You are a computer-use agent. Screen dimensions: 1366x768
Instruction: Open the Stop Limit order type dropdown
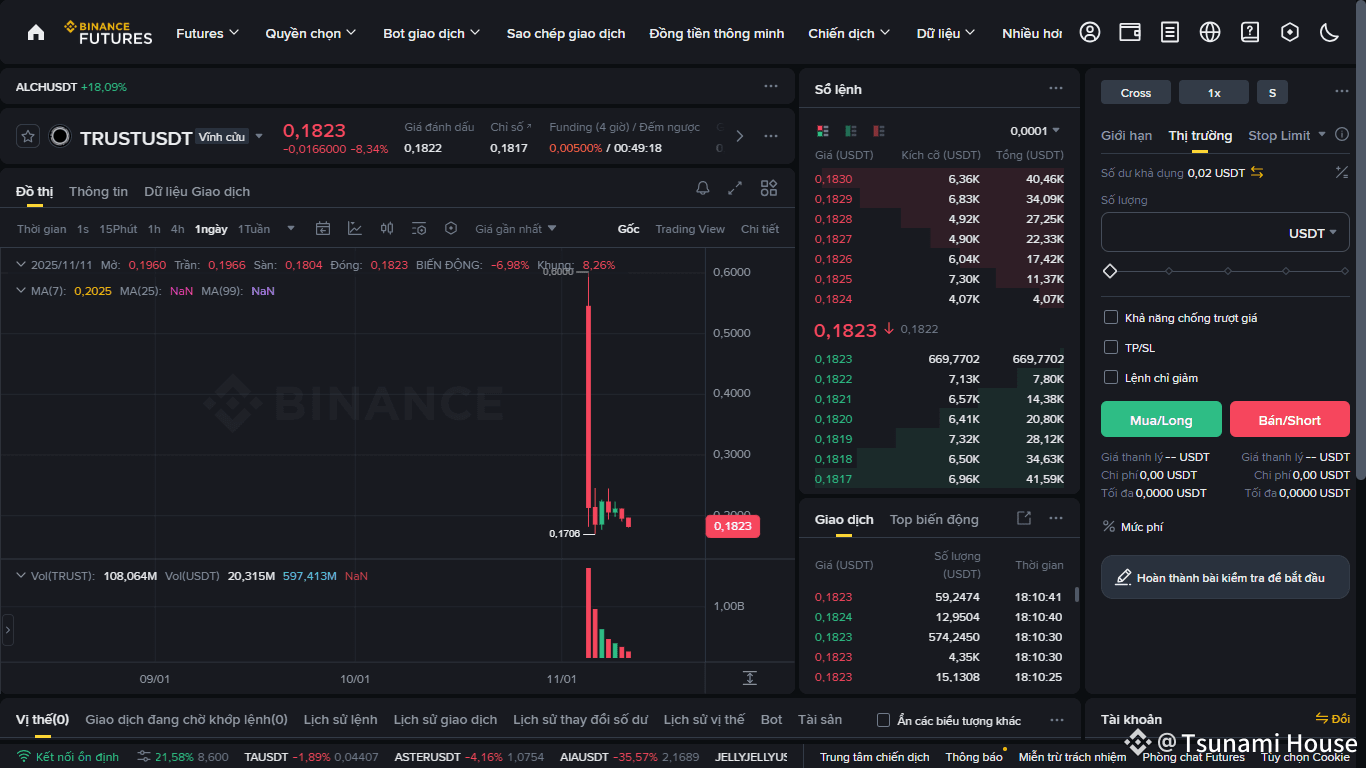pos(1287,135)
